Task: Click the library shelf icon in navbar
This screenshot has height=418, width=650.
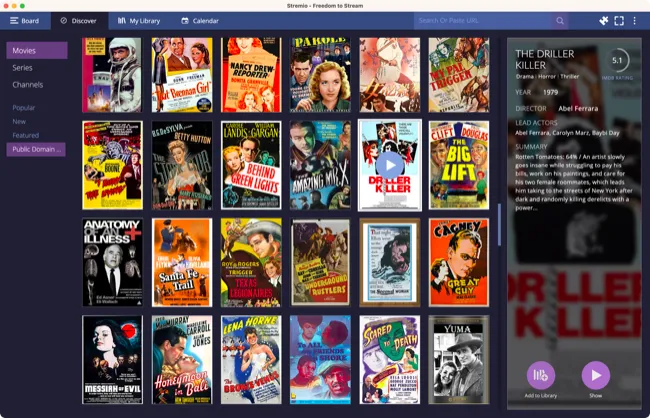Action: coord(121,21)
